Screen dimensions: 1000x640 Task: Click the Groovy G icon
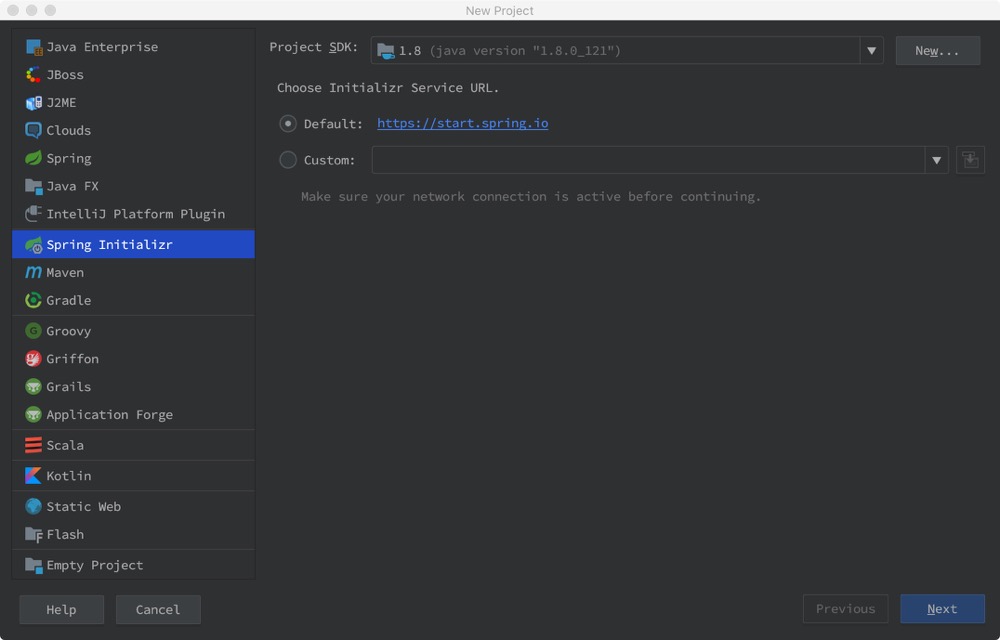coord(34,331)
